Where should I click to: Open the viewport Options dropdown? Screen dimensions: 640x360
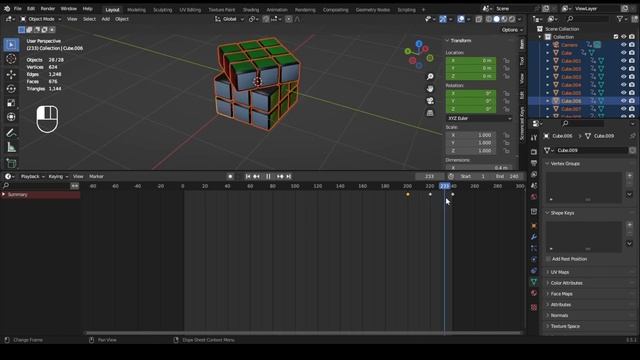[x=512, y=30]
